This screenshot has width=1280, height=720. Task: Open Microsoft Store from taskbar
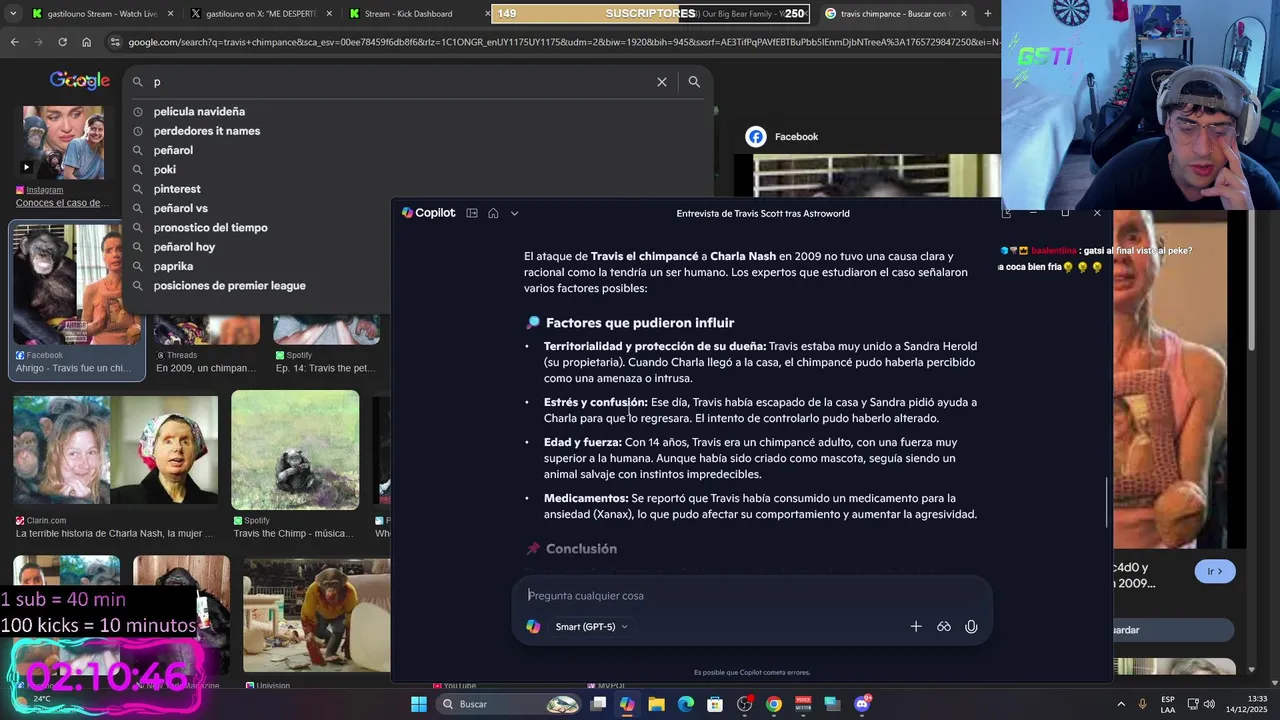click(715, 704)
